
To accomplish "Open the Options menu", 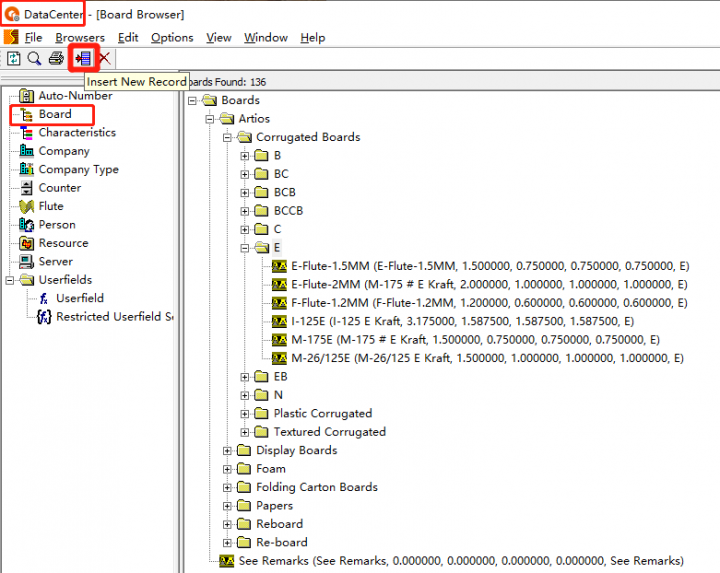I will 172,38.
